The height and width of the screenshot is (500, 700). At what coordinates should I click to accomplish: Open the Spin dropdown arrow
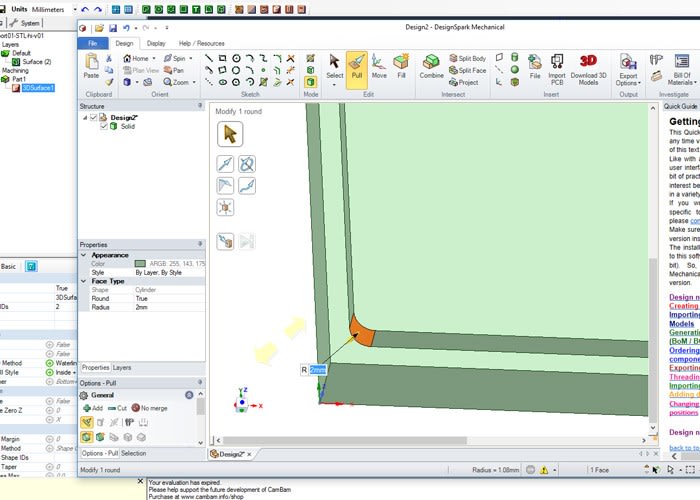191,58
